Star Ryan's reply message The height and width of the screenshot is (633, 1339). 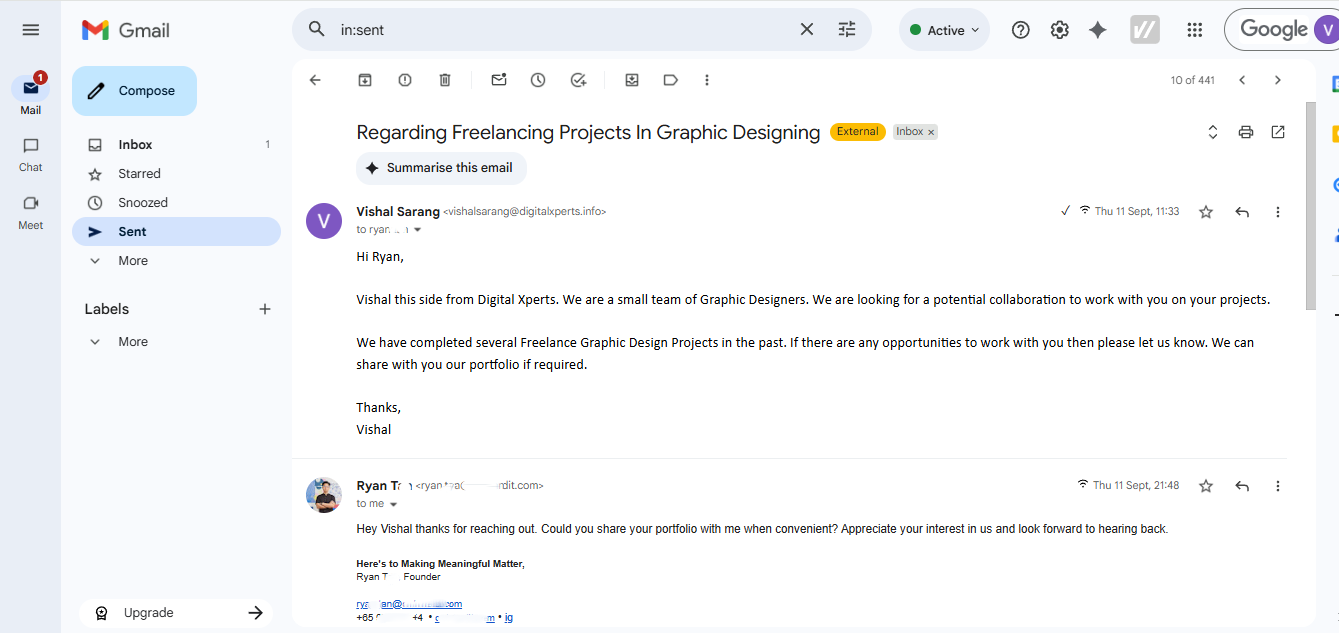tap(1206, 486)
